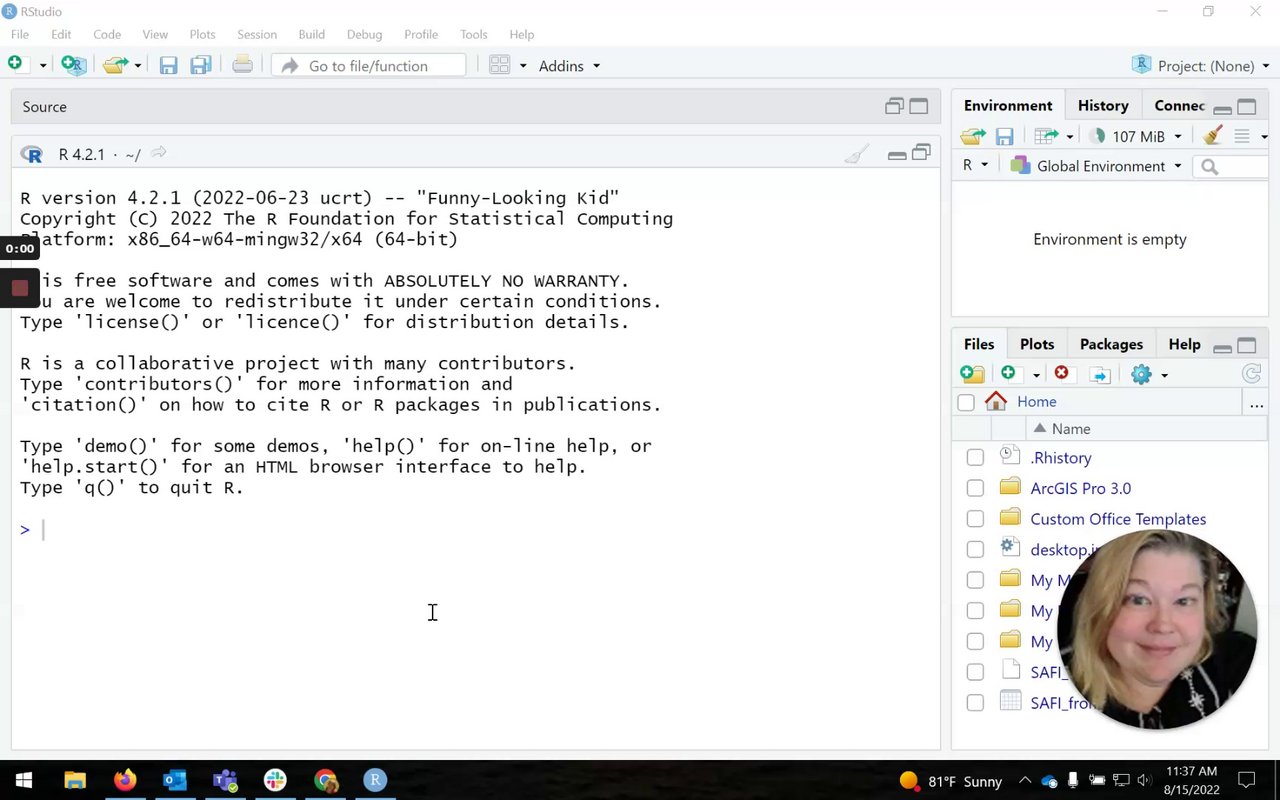
Task: Switch to the Files tab
Action: pyautogui.click(x=979, y=344)
